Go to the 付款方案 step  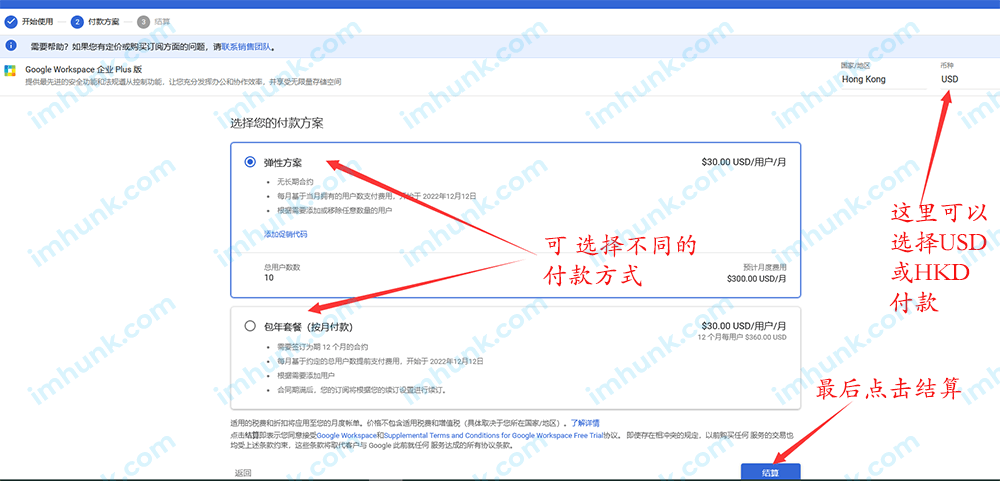(103, 22)
